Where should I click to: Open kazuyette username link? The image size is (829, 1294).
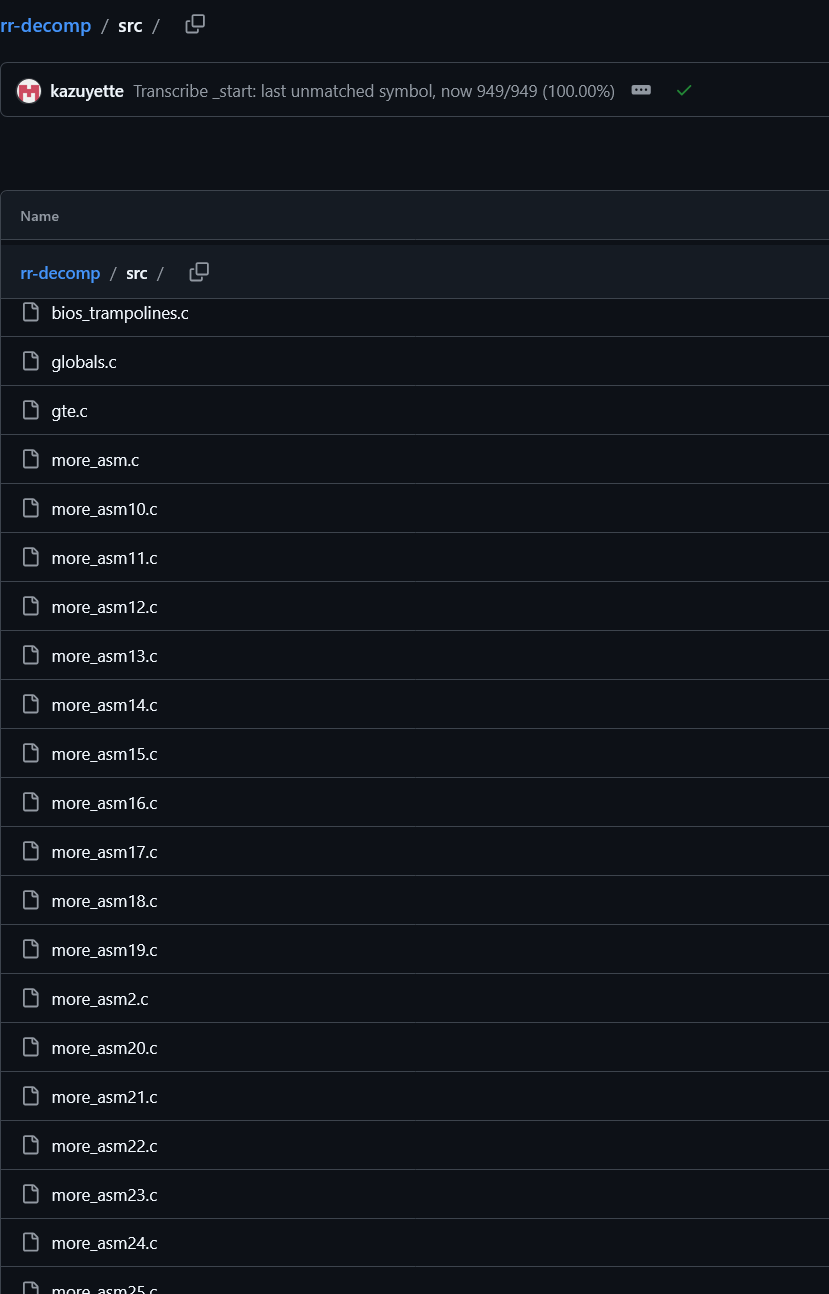87,91
